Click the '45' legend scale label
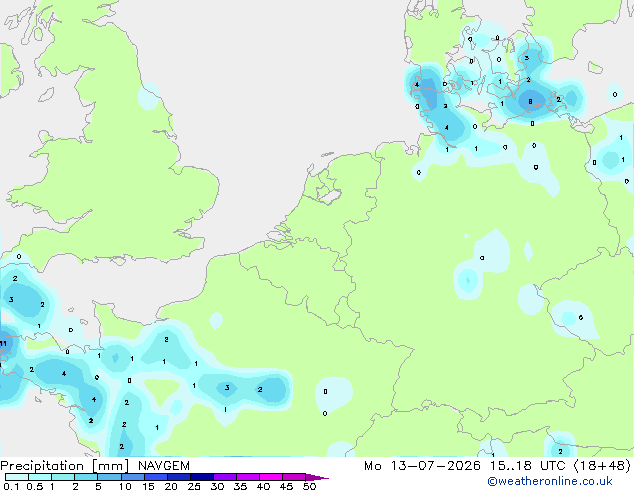 286,486
